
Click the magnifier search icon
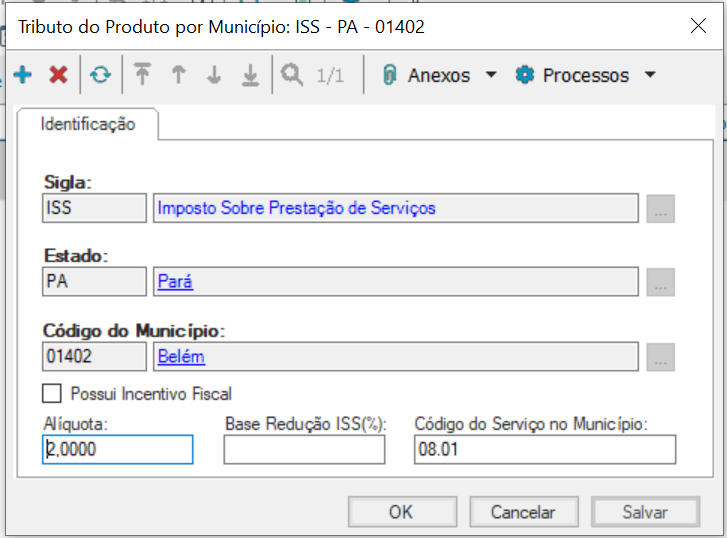(292, 75)
